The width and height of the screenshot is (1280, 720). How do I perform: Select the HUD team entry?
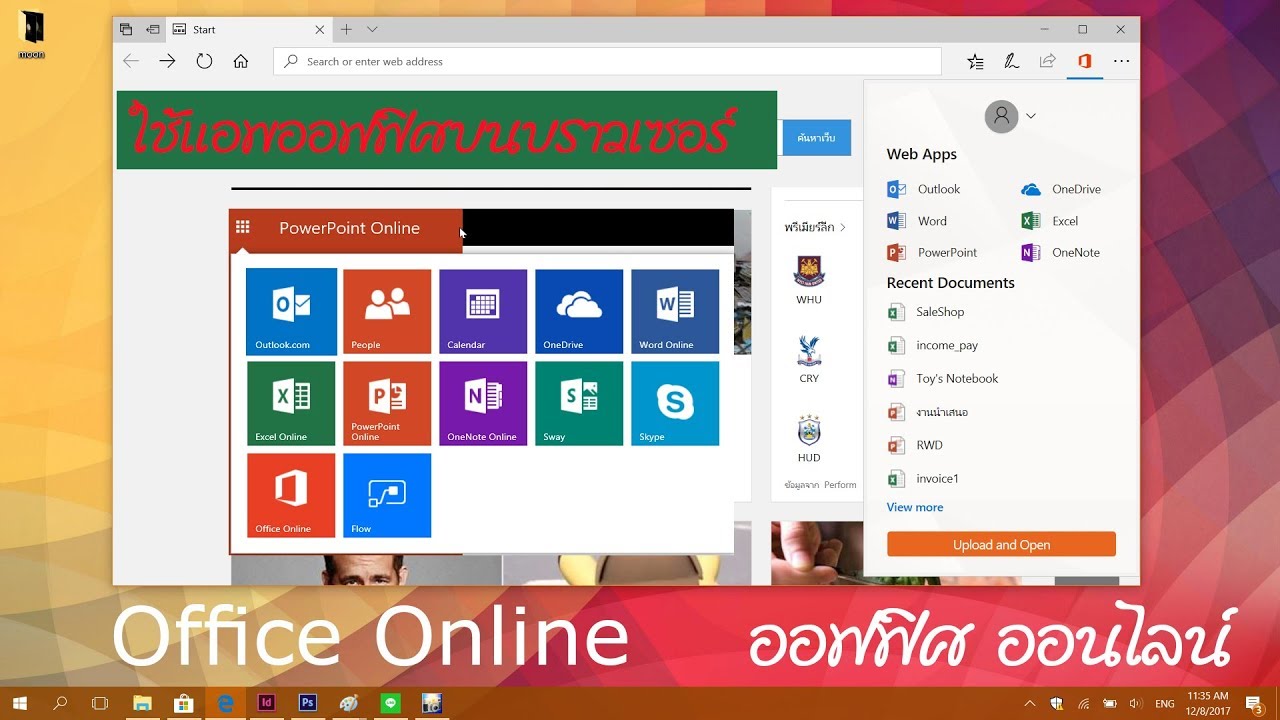coord(809,439)
